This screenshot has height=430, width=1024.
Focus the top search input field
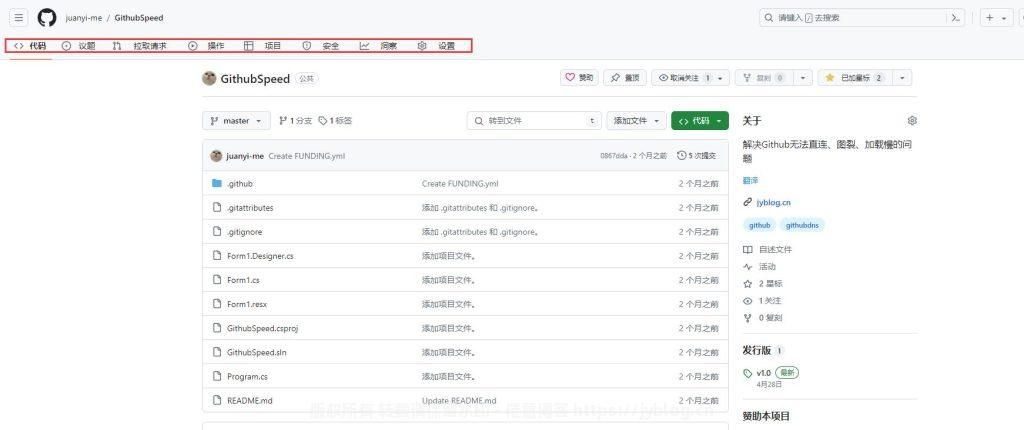[862, 18]
